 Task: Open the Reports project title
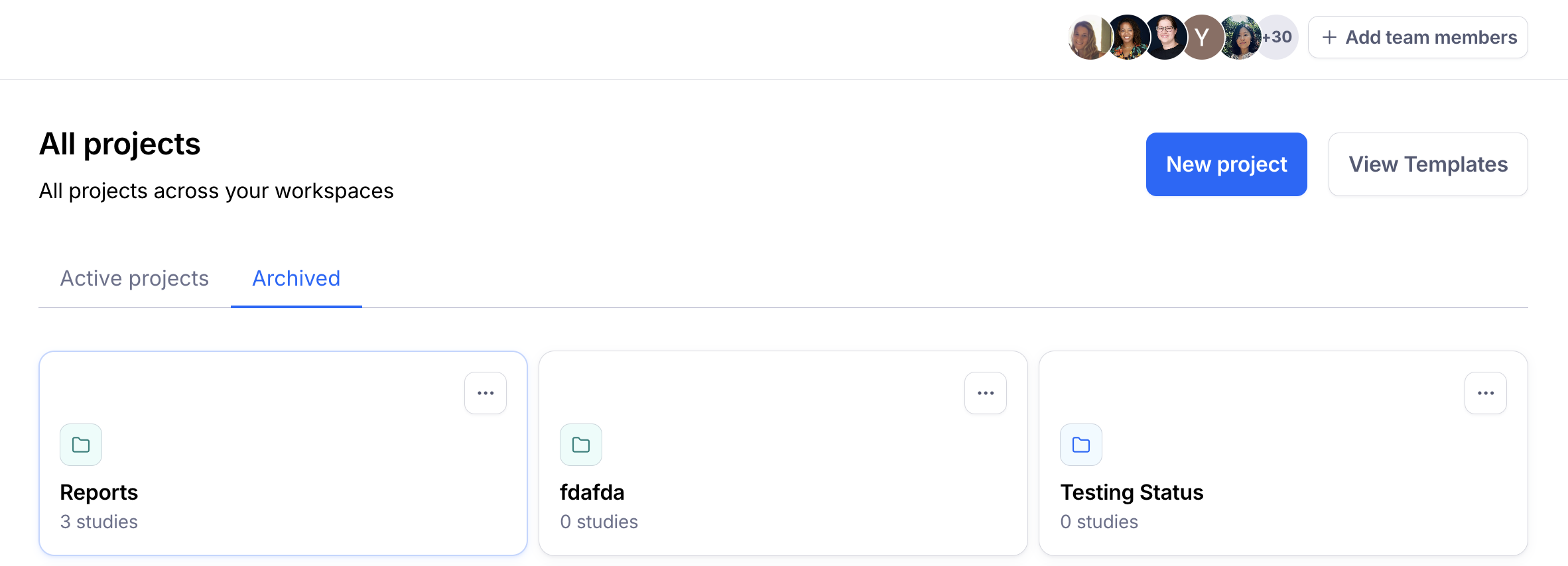click(99, 492)
